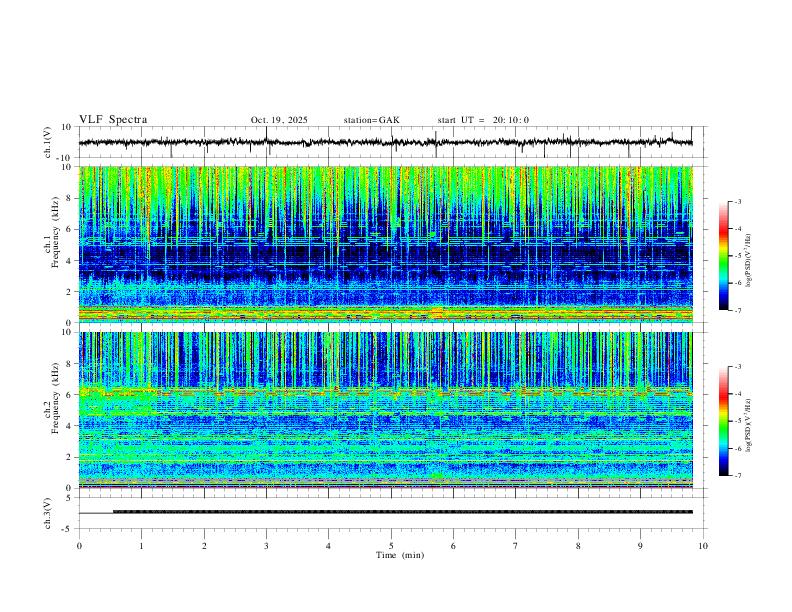Click the "ch.3(V)" axis label
Viewport: 792px width, 612px height.
[47, 513]
